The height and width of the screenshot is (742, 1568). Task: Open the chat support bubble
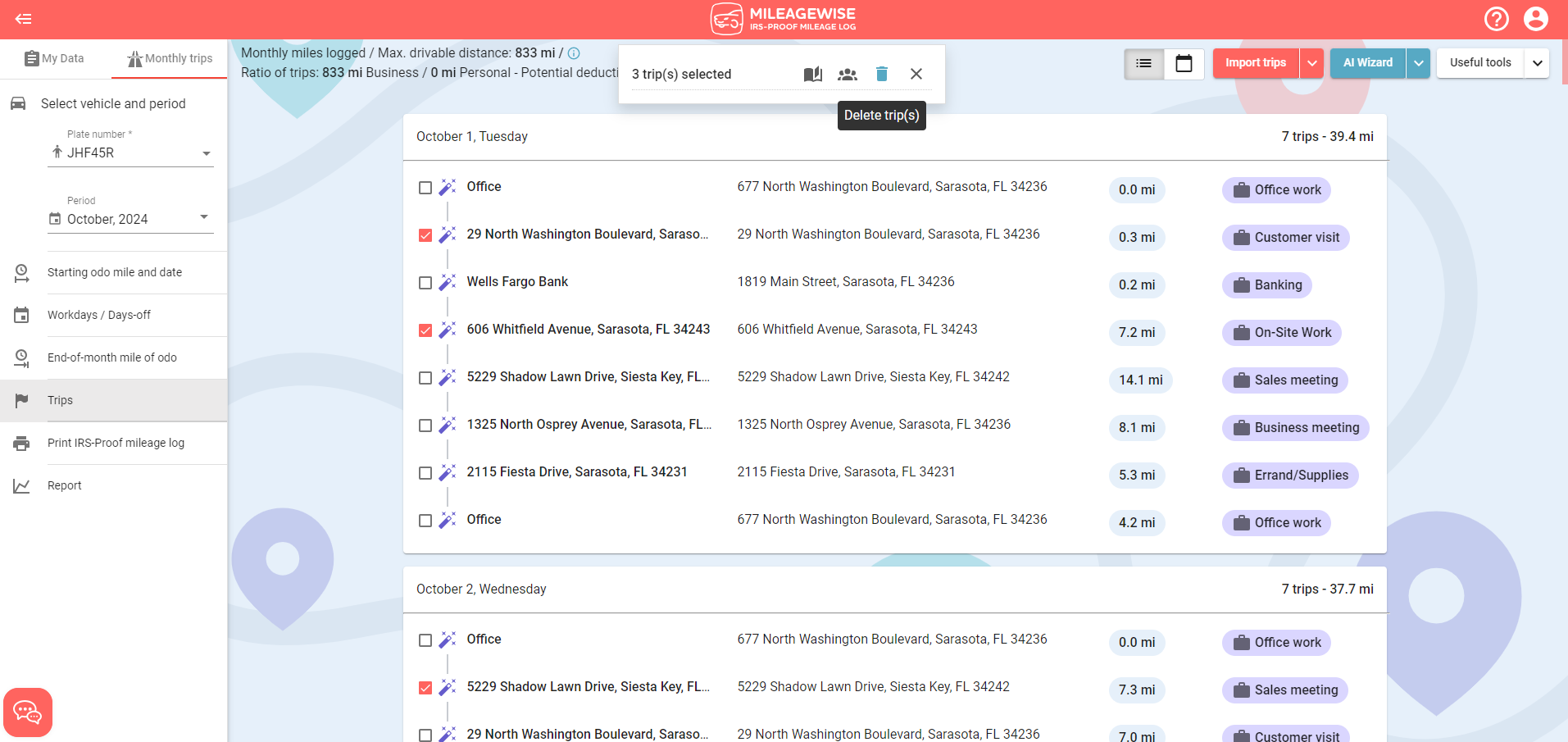27,712
